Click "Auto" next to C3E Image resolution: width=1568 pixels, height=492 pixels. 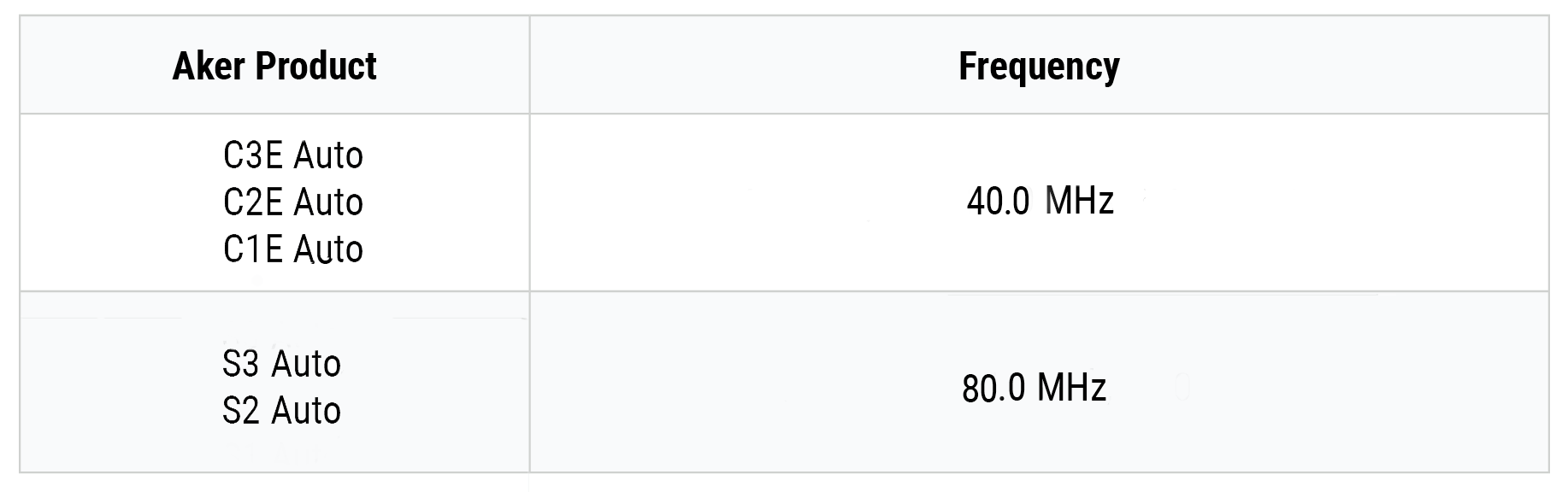point(328,156)
